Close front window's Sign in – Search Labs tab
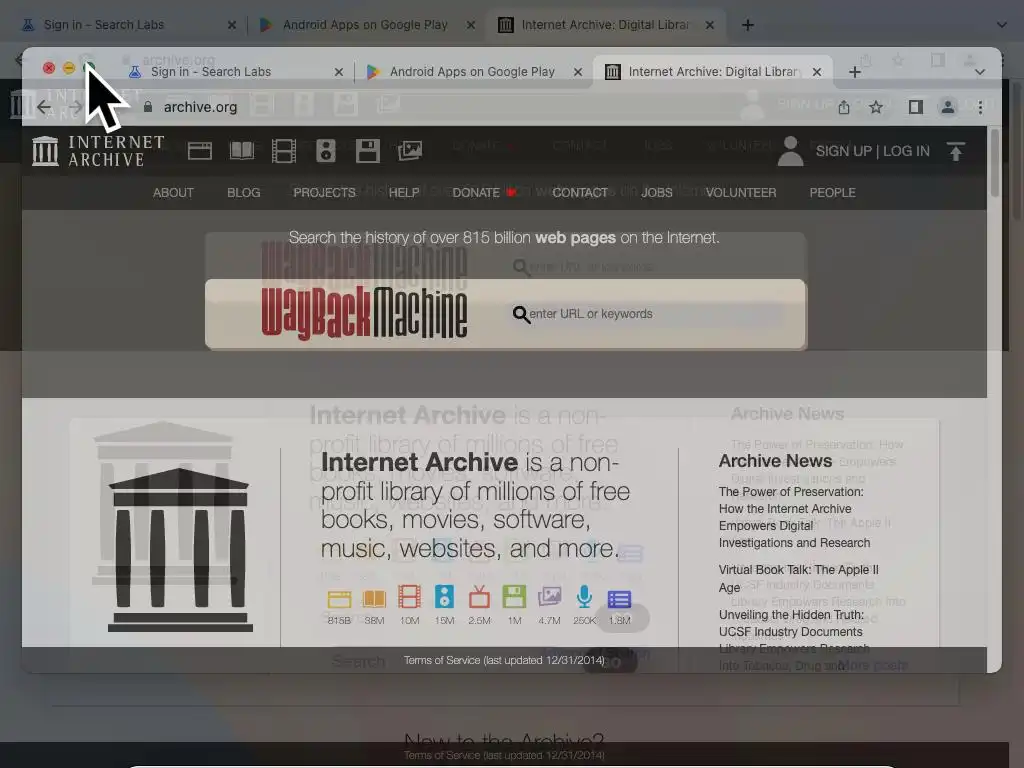 [339, 72]
